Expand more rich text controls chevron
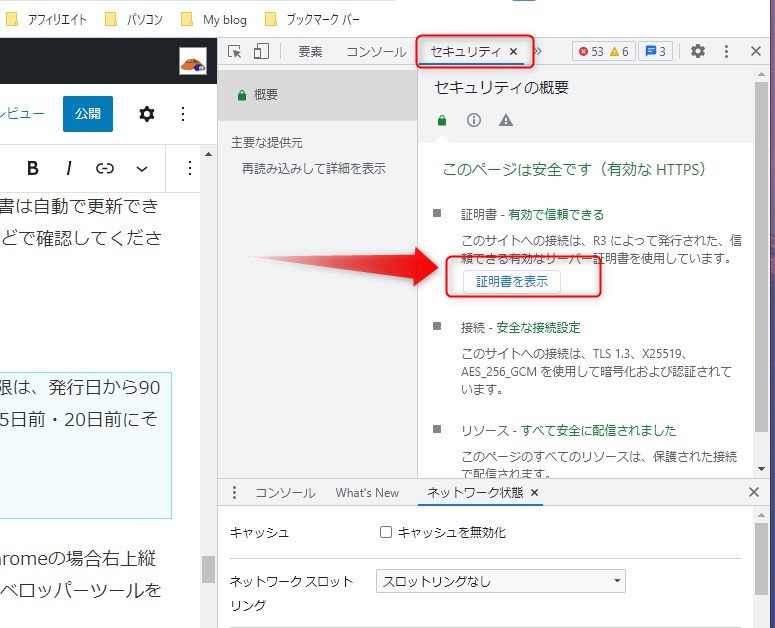The image size is (775, 628). click(142, 169)
